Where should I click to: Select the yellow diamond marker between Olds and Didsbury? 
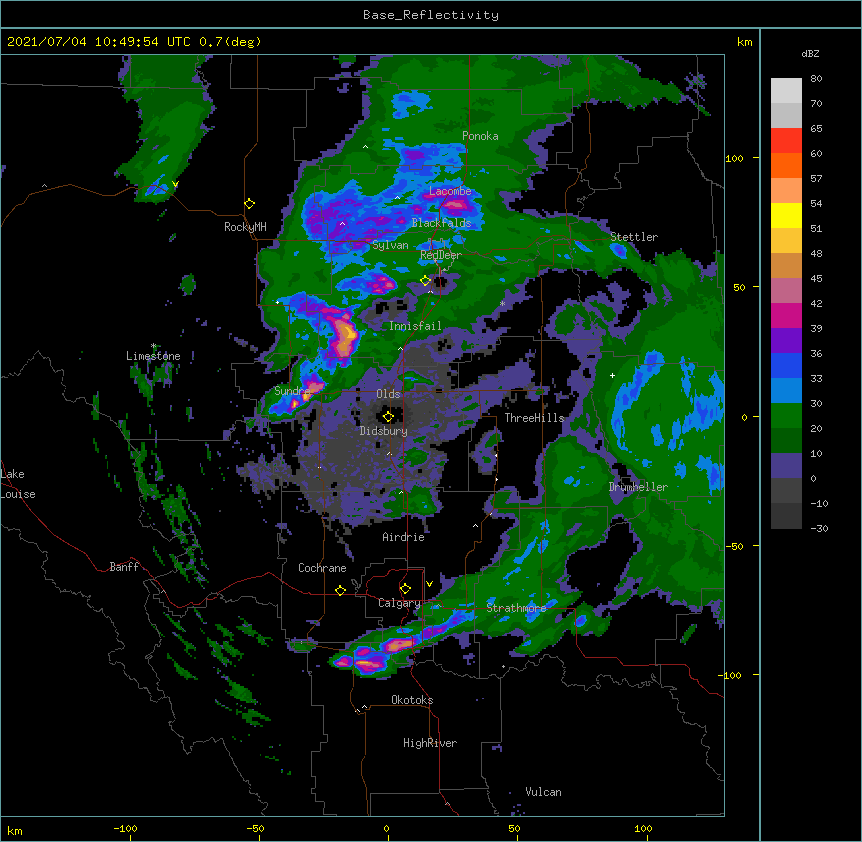click(388, 417)
